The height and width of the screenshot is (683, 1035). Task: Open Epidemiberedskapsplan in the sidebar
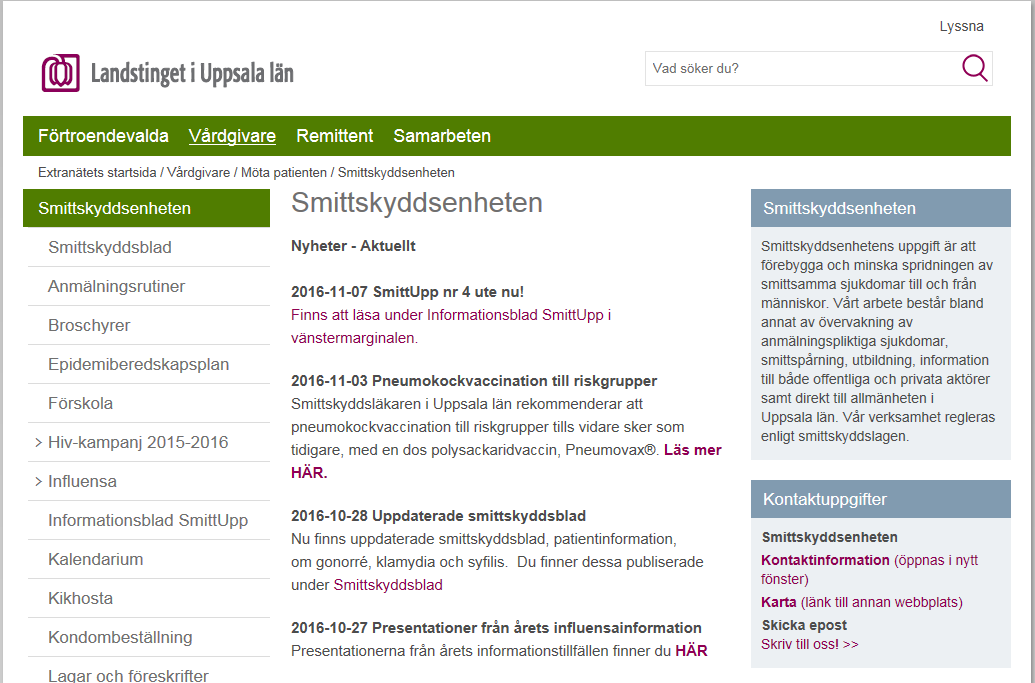139,364
